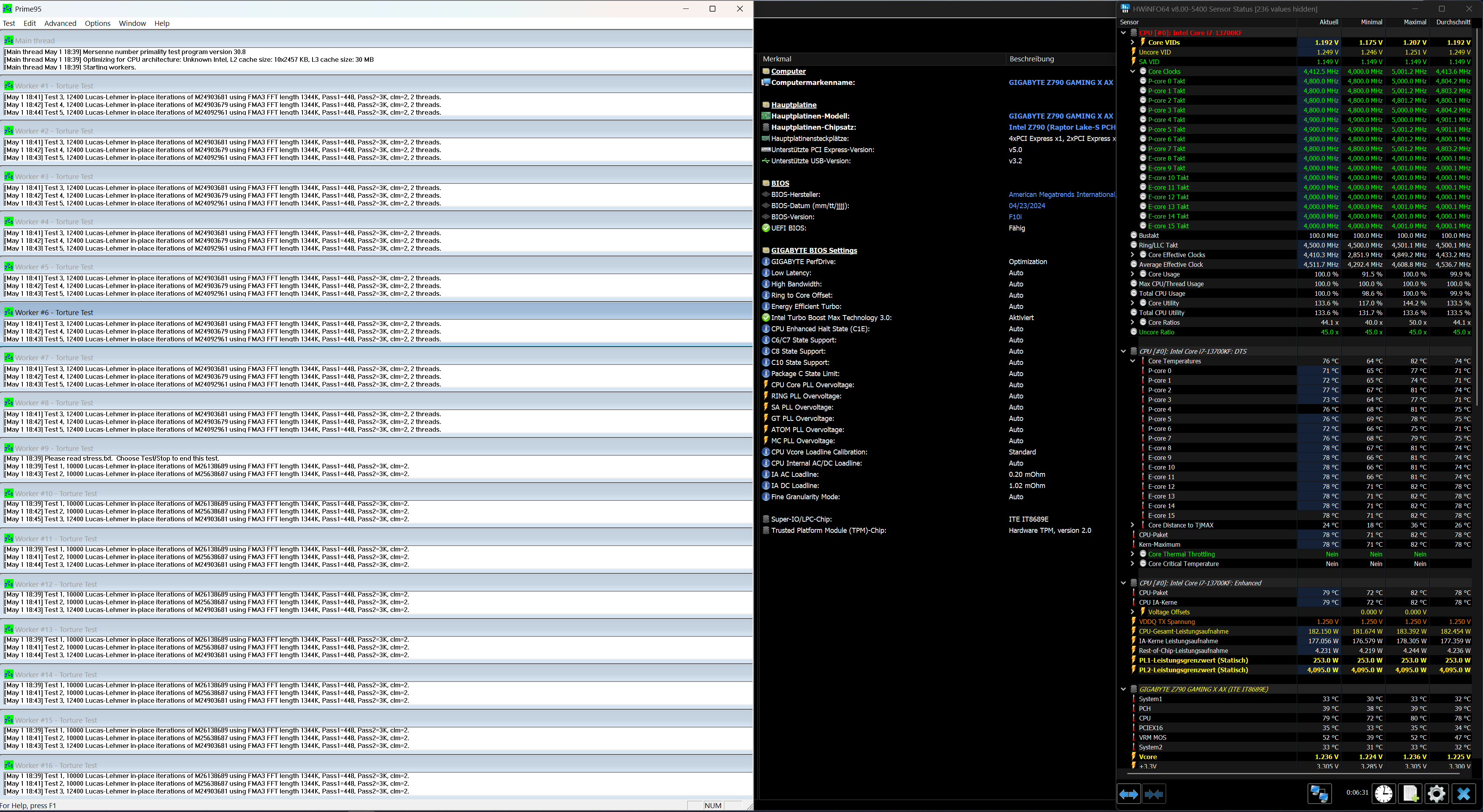Open the Options menu
The height and width of the screenshot is (812, 1483).
point(97,24)
